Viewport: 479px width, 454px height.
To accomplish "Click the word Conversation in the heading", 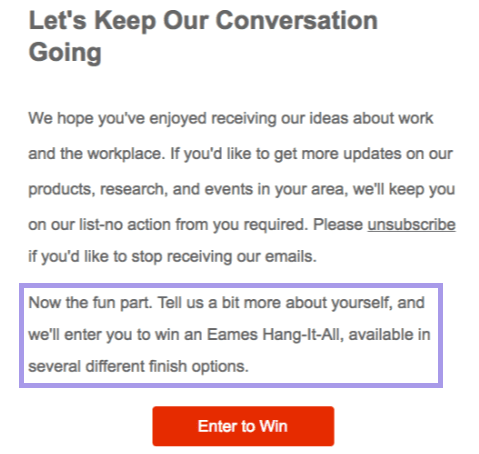I will (x=297, y=21).
